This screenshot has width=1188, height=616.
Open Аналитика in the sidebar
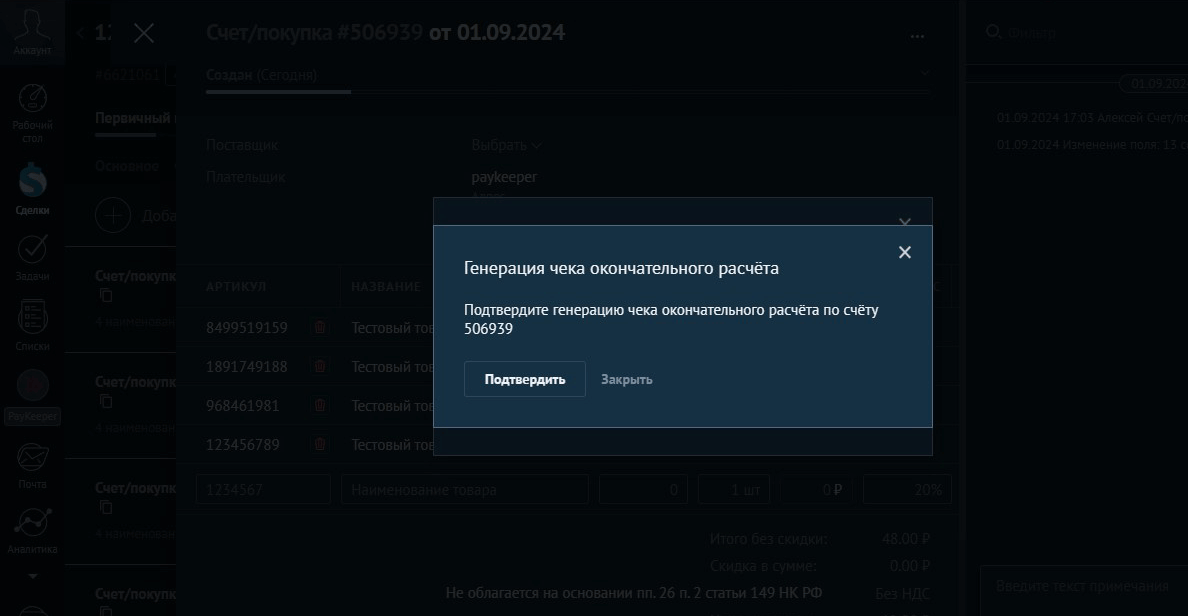pyautogui.click(x=32, y=530)
